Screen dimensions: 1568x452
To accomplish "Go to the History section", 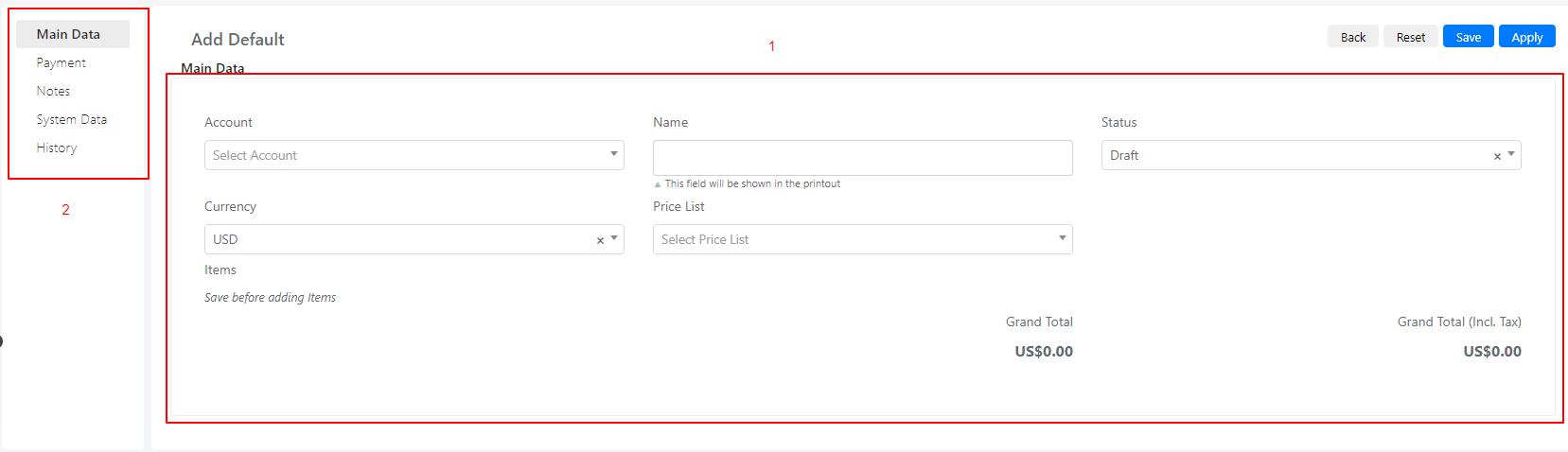I will (x=57, y=148).
